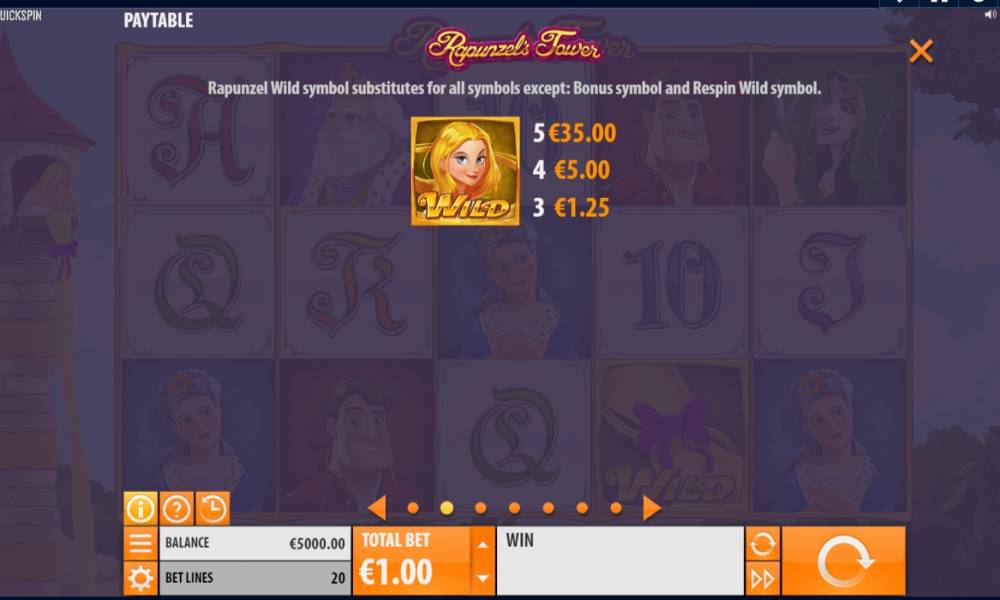Go to next paytable page arrow

(651, 508)
